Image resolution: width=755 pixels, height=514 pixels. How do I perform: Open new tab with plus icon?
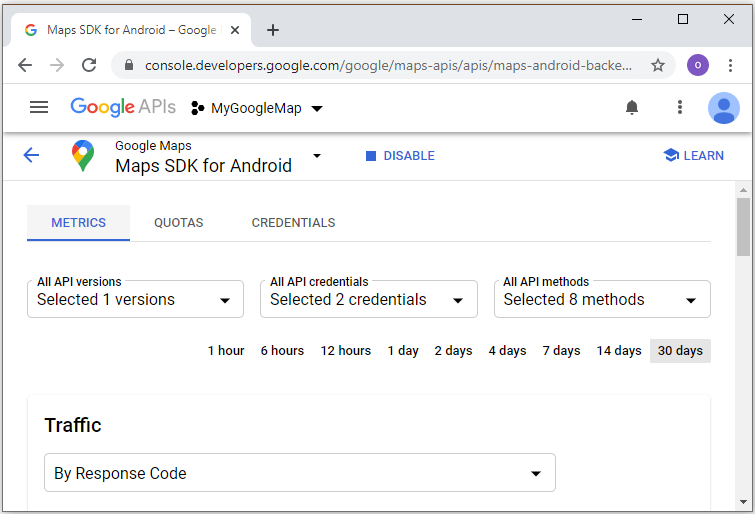273,30
